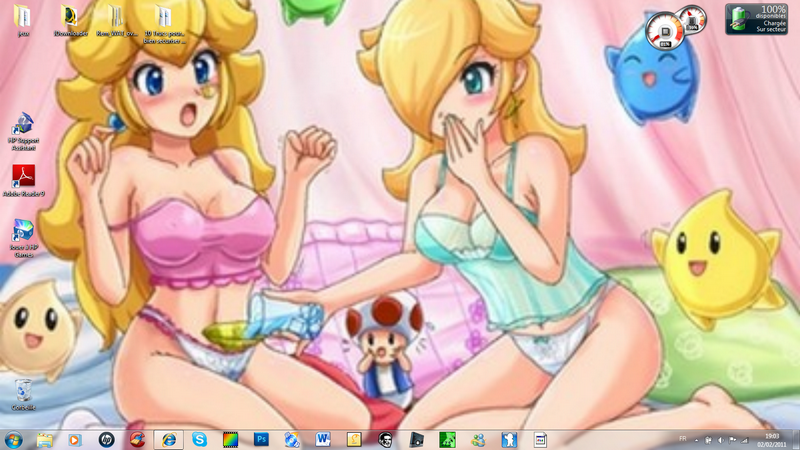This screenshot has height=450, width=800.
Task: Open the Windows Start menu orb
Action: (13, 439)
